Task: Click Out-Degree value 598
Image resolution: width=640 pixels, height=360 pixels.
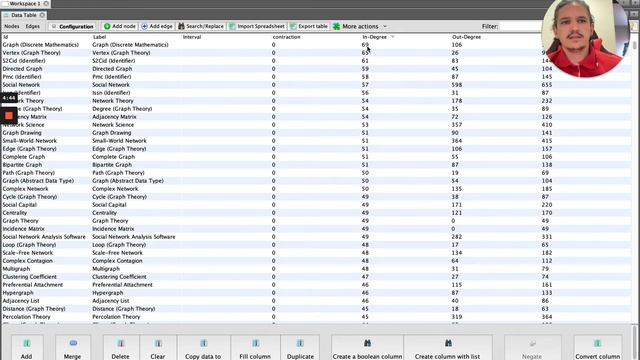Action: click(x=457, y=85)
